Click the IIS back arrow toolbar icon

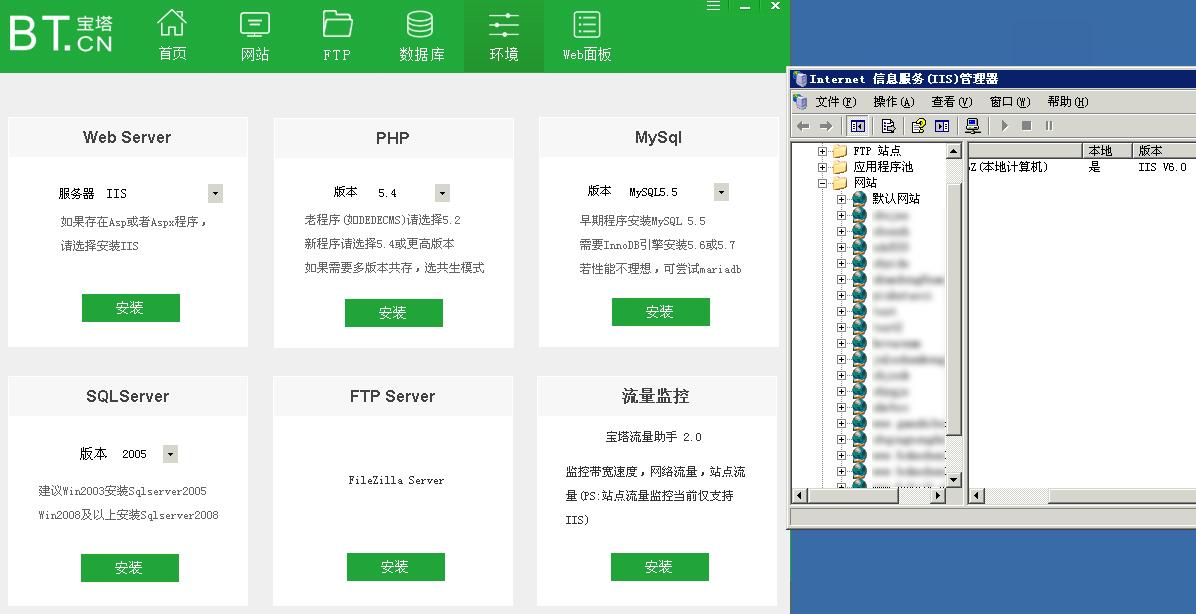(803, 126)
